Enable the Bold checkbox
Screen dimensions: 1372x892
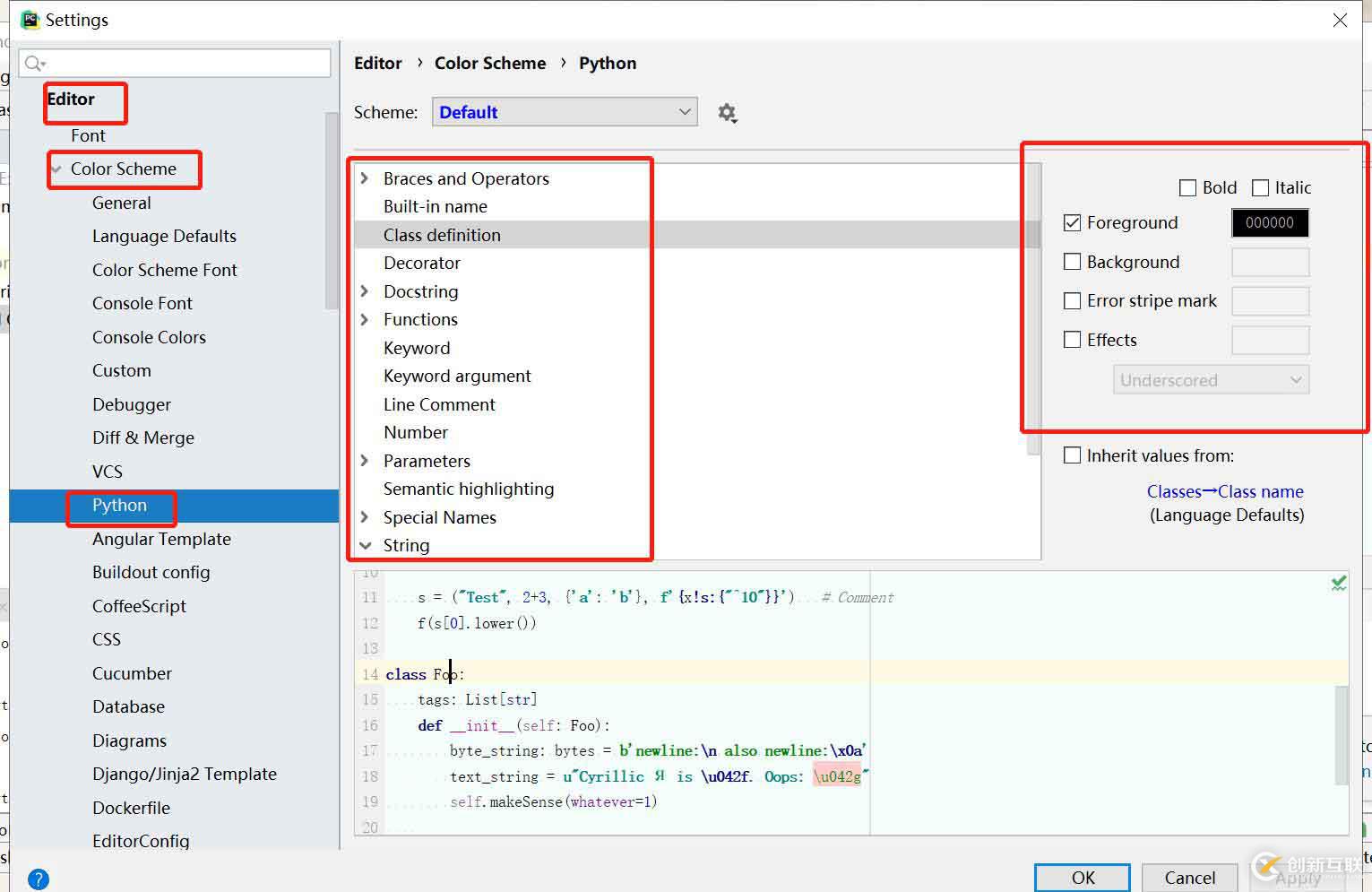click(x=1188, y=188)
